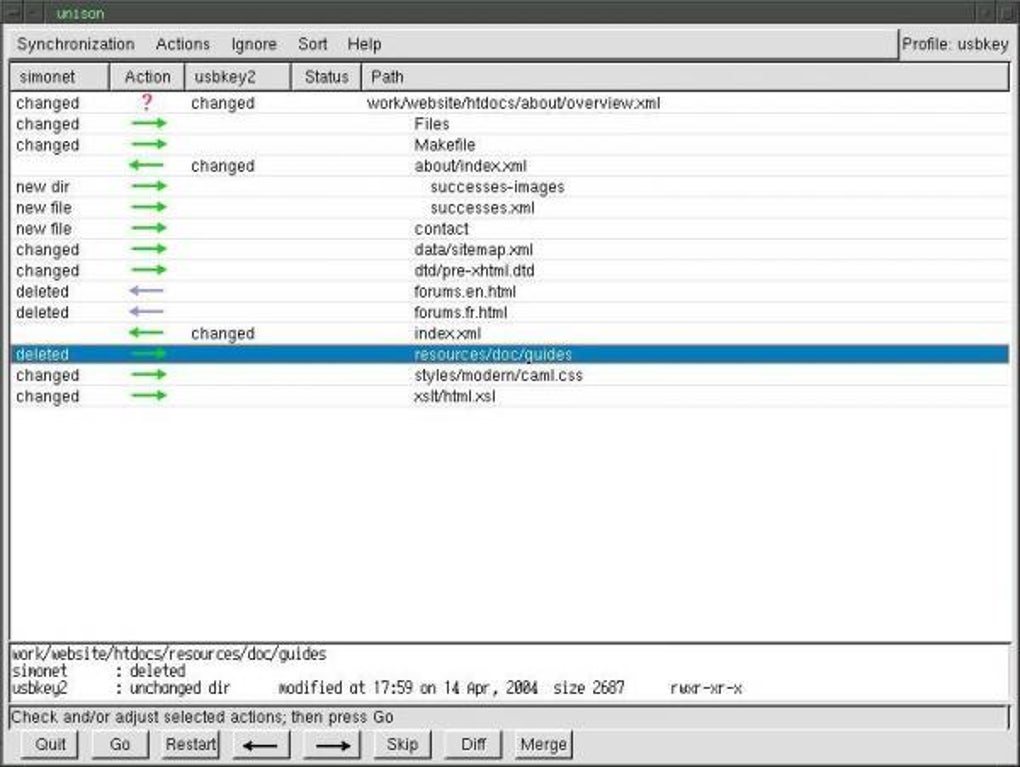Viewport: 1020px width, 767px height.
Task: Open the Actions menu
Action: pyautogui.click(x=183, y=44)
